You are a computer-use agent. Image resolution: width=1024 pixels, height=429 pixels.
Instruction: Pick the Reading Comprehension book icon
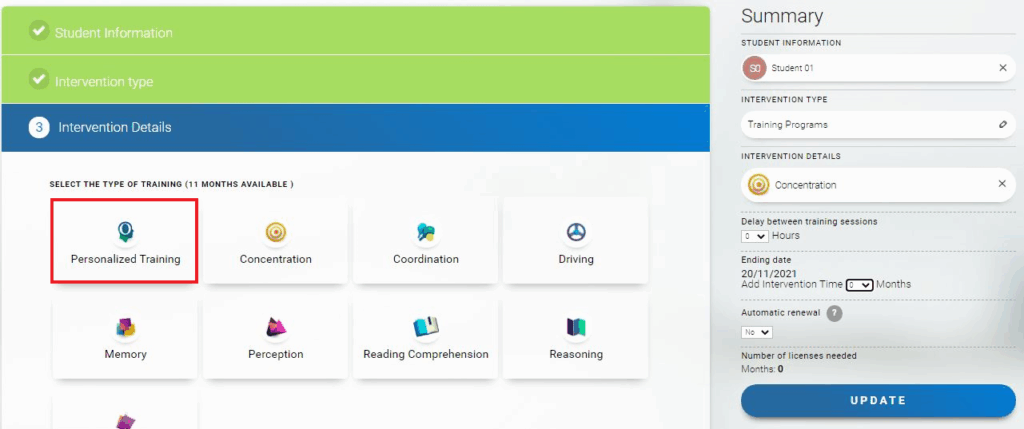[426, 327]
